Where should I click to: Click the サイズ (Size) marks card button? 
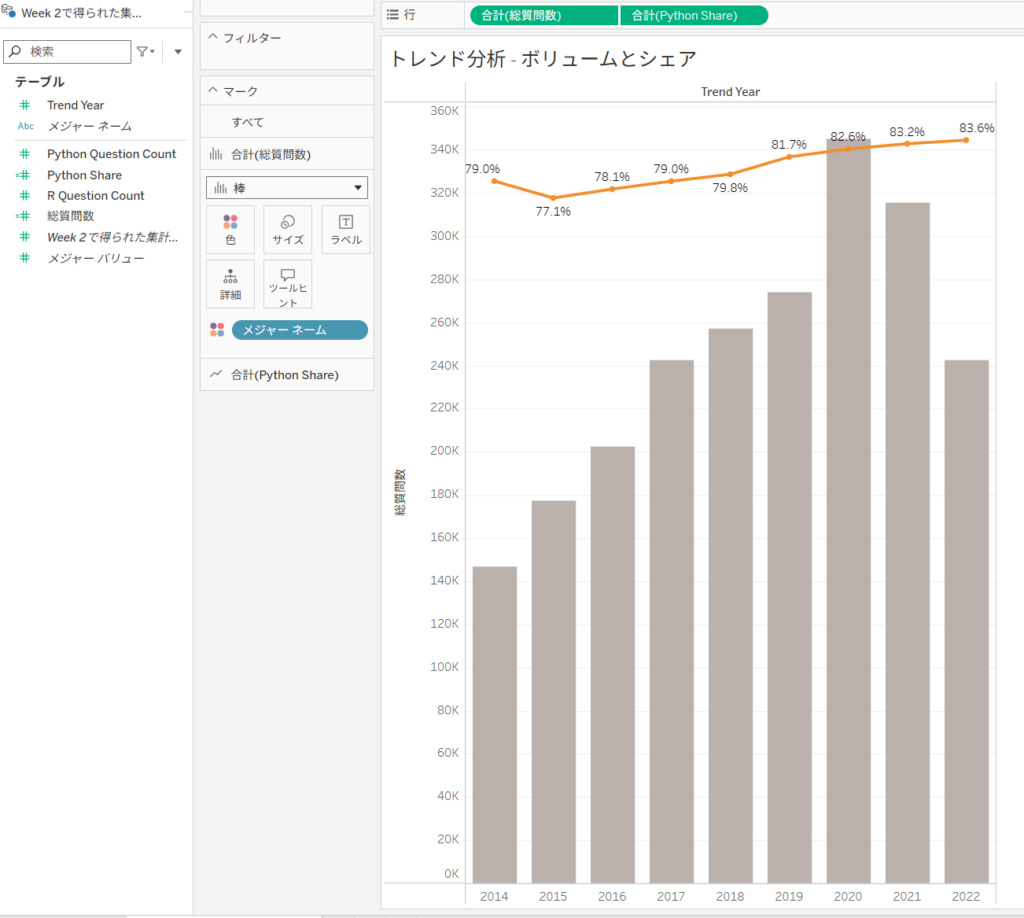[287, 229]
